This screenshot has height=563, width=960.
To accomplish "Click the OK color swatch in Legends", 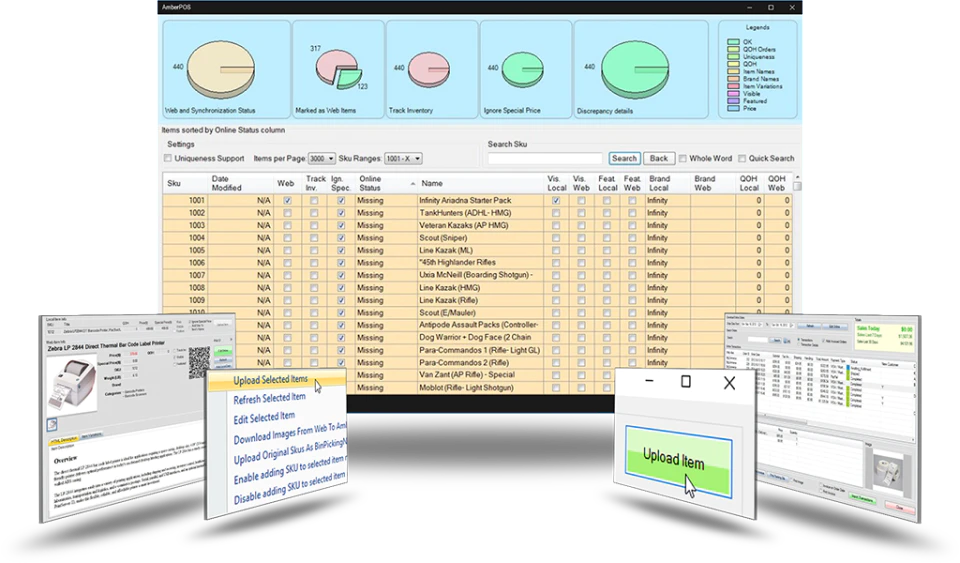I will 733,42.
